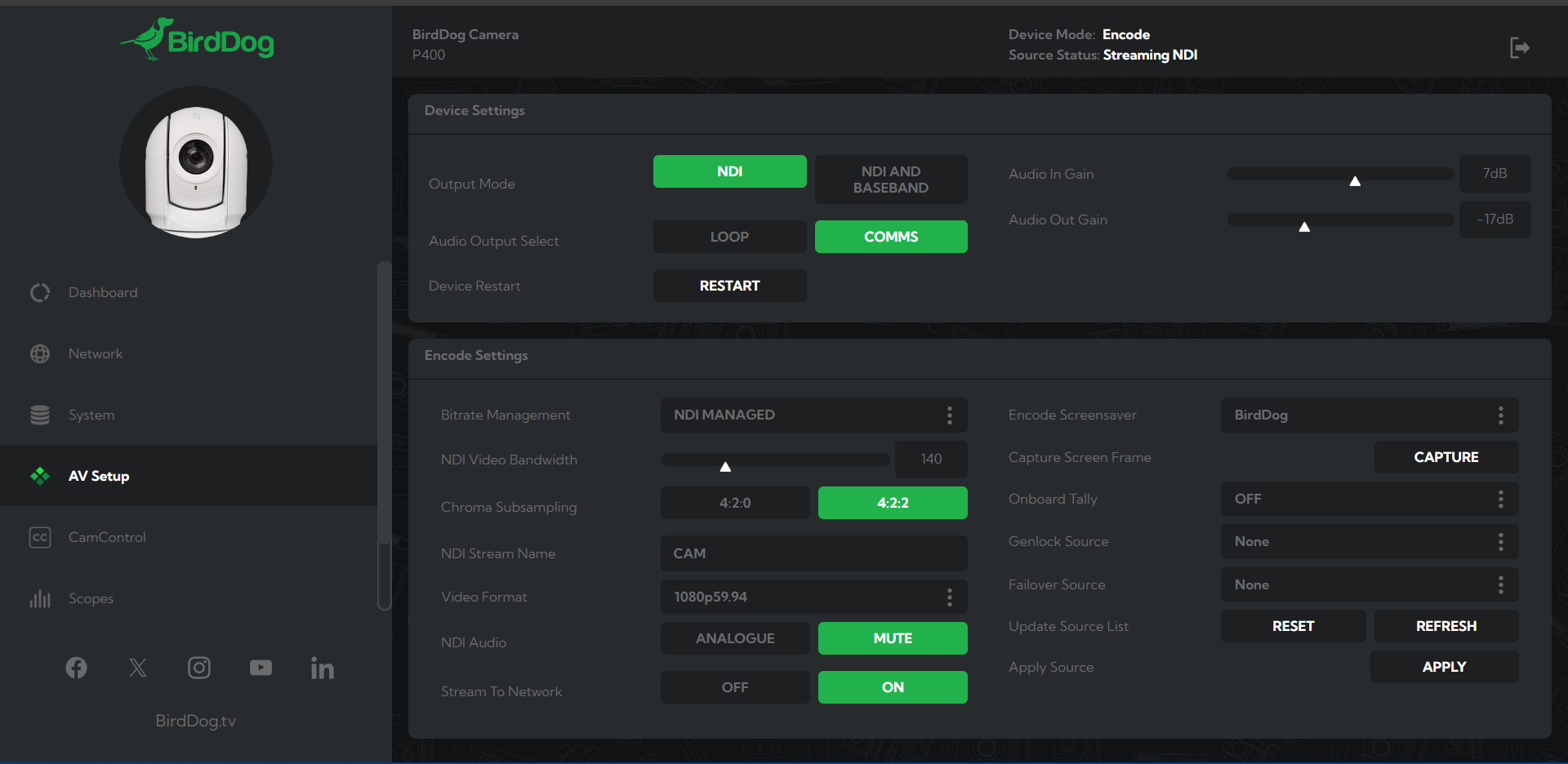Click the NDI Stream Name field
The width and height of the screenshot is (1568, 764).
click(814, 553)
